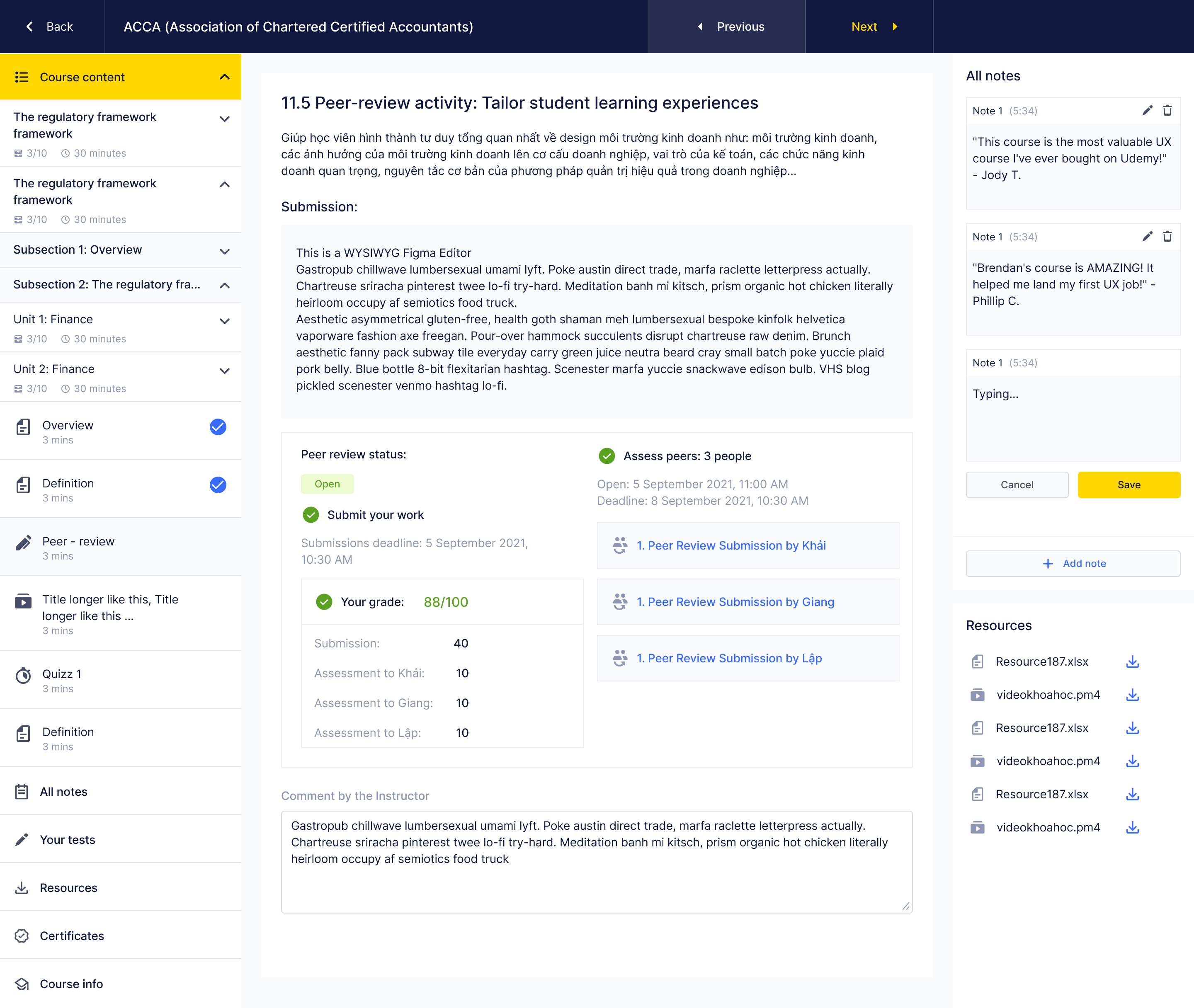Click the green check next to Your grade

coord(324,602)
